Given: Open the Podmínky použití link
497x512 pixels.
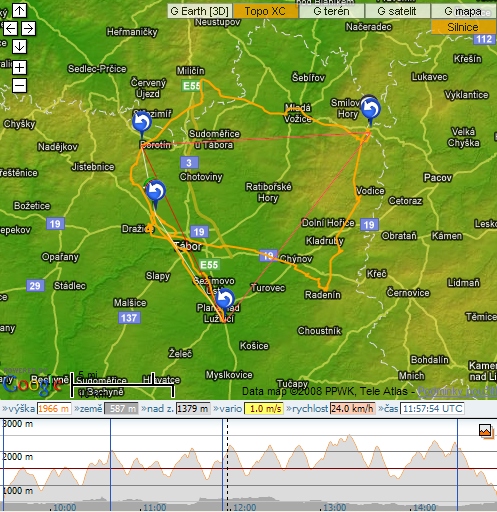Looking at the screenshot, I should click(457, 391).
